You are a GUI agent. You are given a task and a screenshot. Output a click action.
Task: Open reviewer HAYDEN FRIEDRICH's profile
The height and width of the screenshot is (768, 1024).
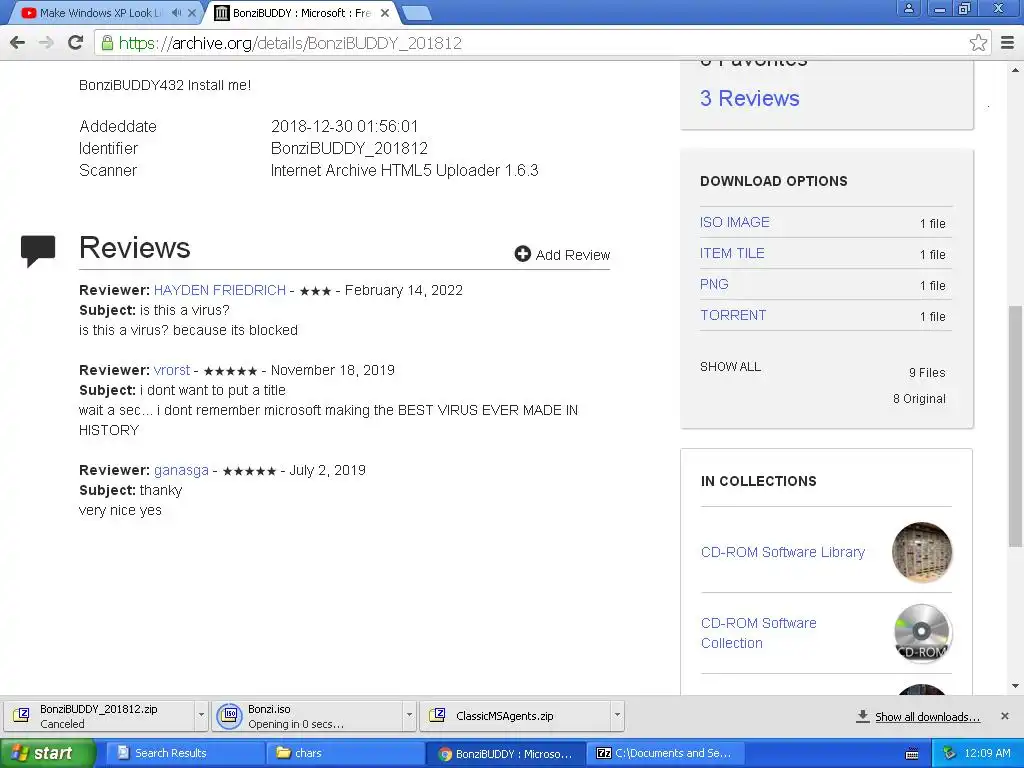[220, 290]
